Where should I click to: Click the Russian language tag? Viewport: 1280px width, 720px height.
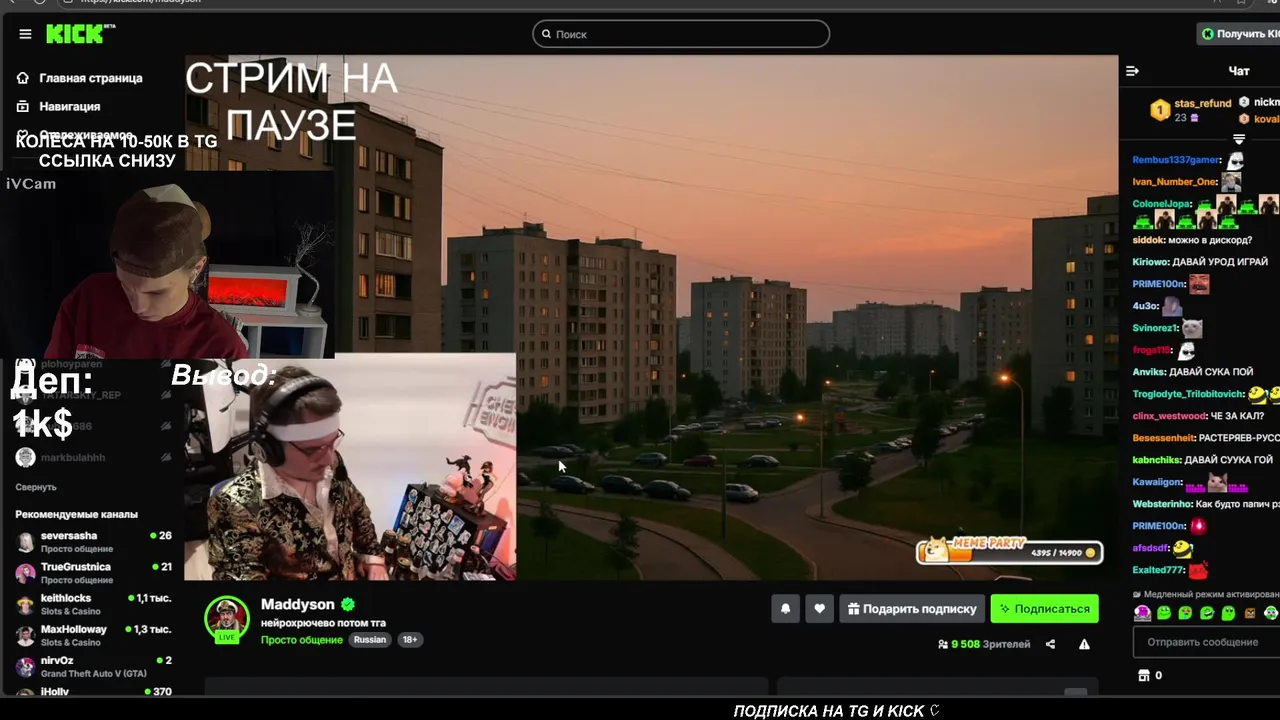(370, 639)
